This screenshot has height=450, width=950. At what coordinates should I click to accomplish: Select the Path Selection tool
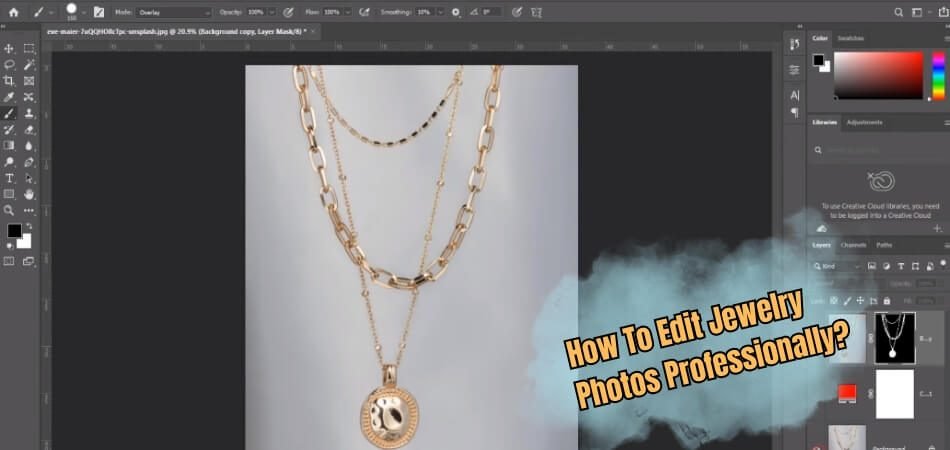(28, 178)
